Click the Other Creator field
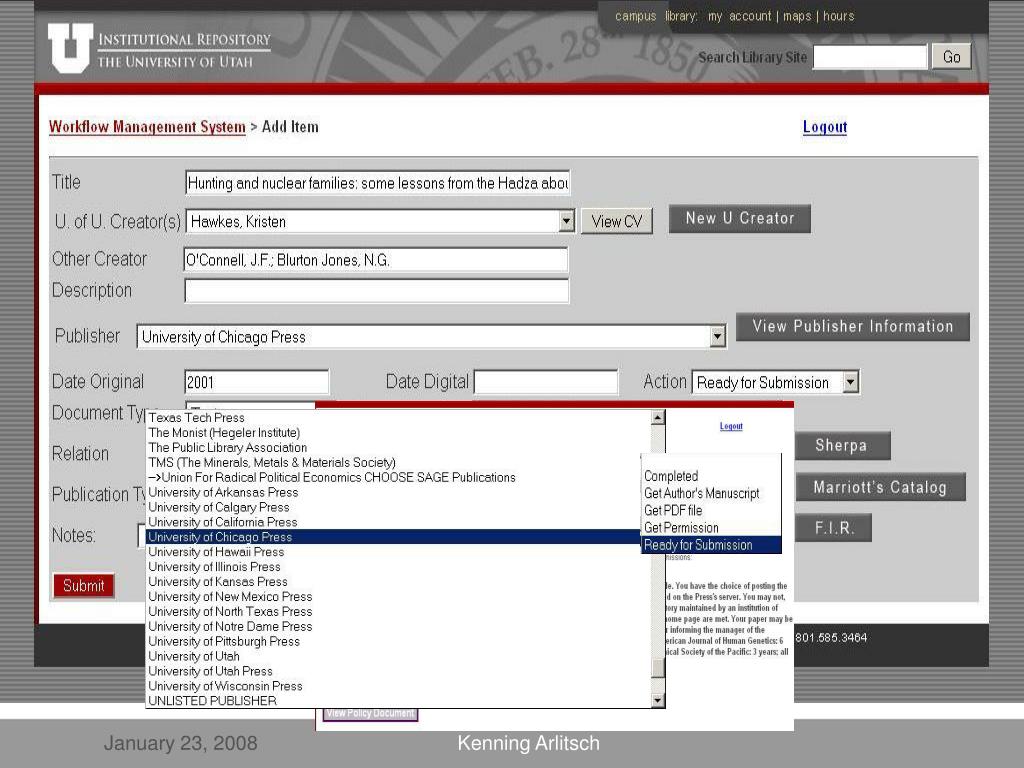Screen dimensions: 1024x768 [x=376, y=260]
